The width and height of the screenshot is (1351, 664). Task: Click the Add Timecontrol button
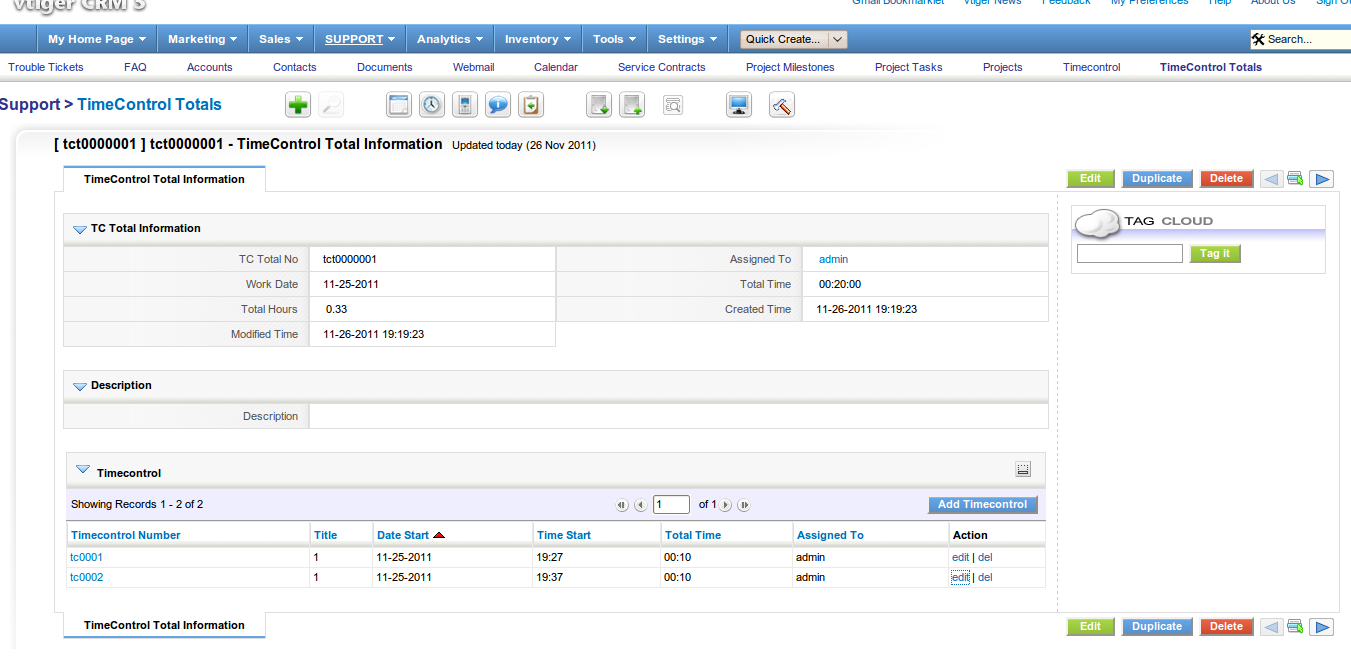point(982,505)
